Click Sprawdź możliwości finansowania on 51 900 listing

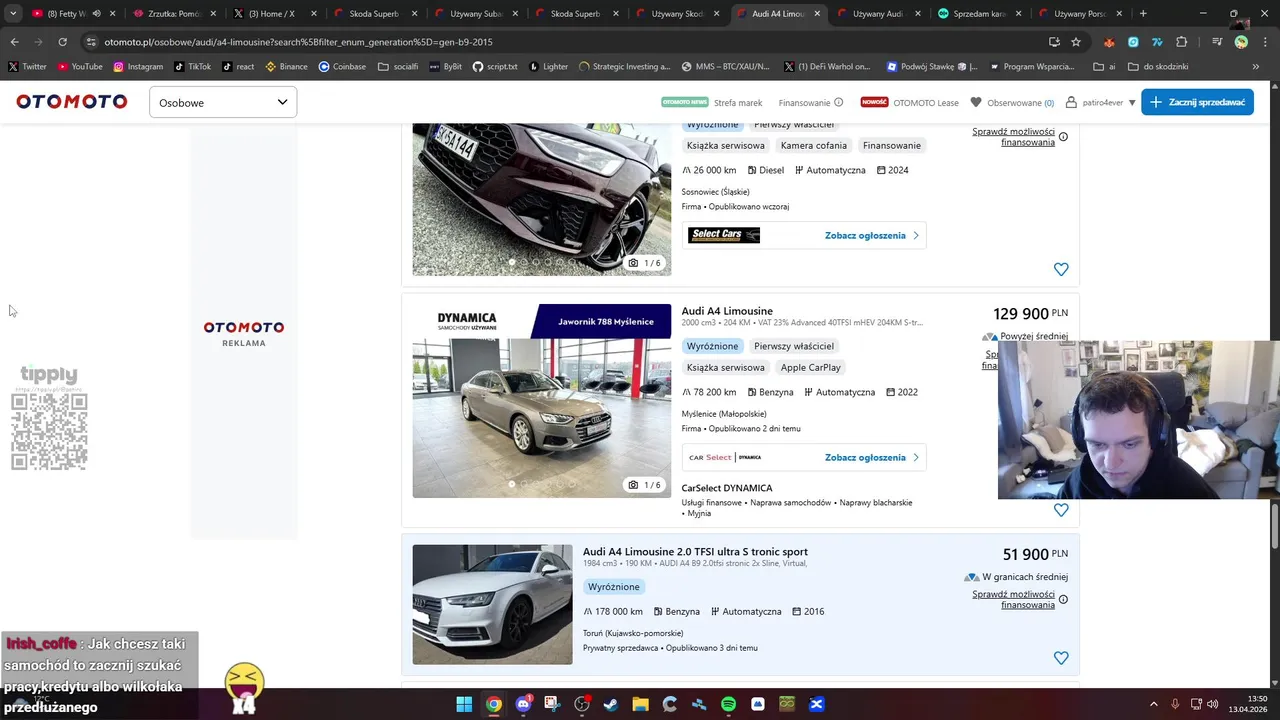[x=1013, y=600]
